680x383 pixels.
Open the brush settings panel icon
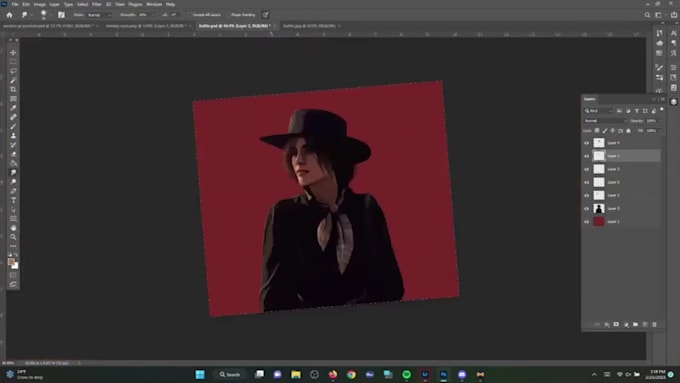point(61,15)
